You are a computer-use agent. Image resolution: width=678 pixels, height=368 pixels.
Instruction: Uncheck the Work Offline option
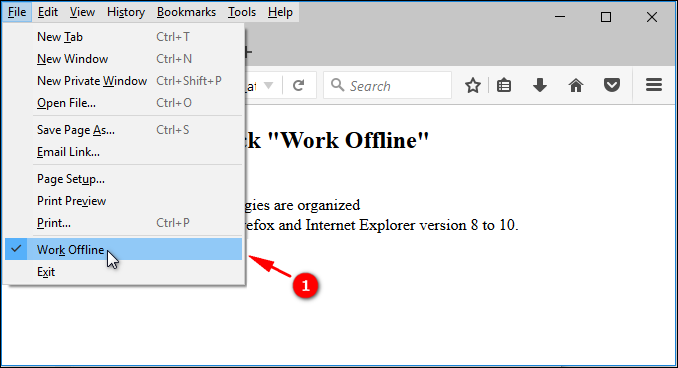tap(124, 250)
